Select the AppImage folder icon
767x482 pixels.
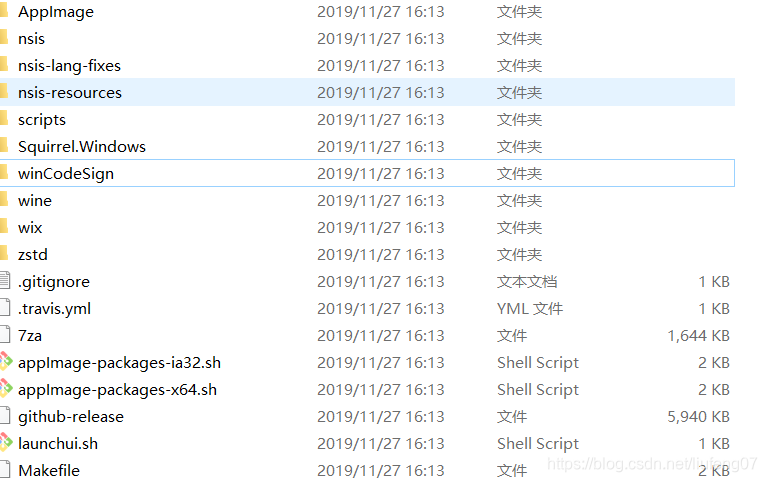(x=4, y=11)
